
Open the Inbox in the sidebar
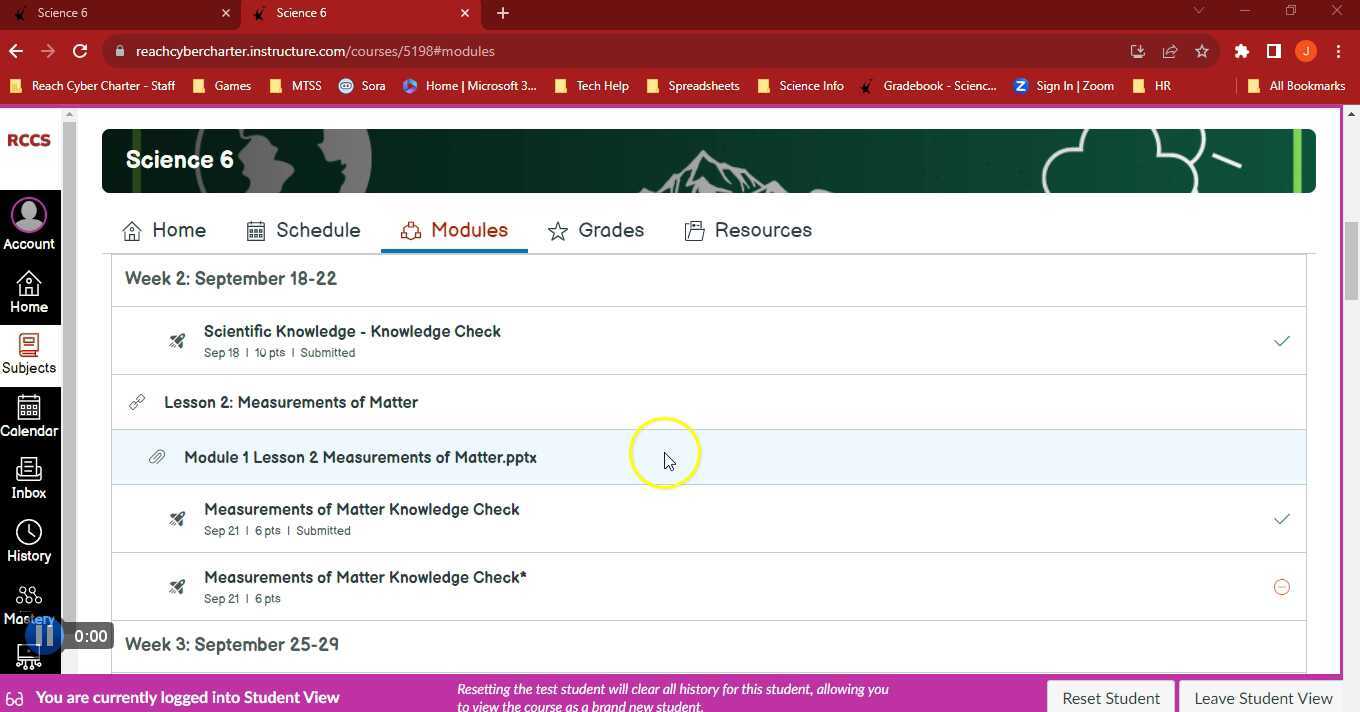click(x=29, y=478)
